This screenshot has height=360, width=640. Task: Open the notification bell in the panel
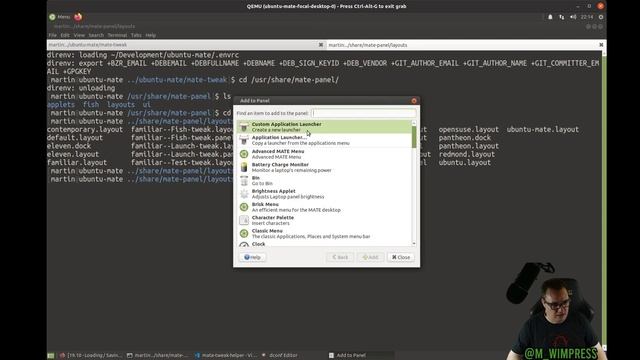pyautogui.click(x=550, y=17)
